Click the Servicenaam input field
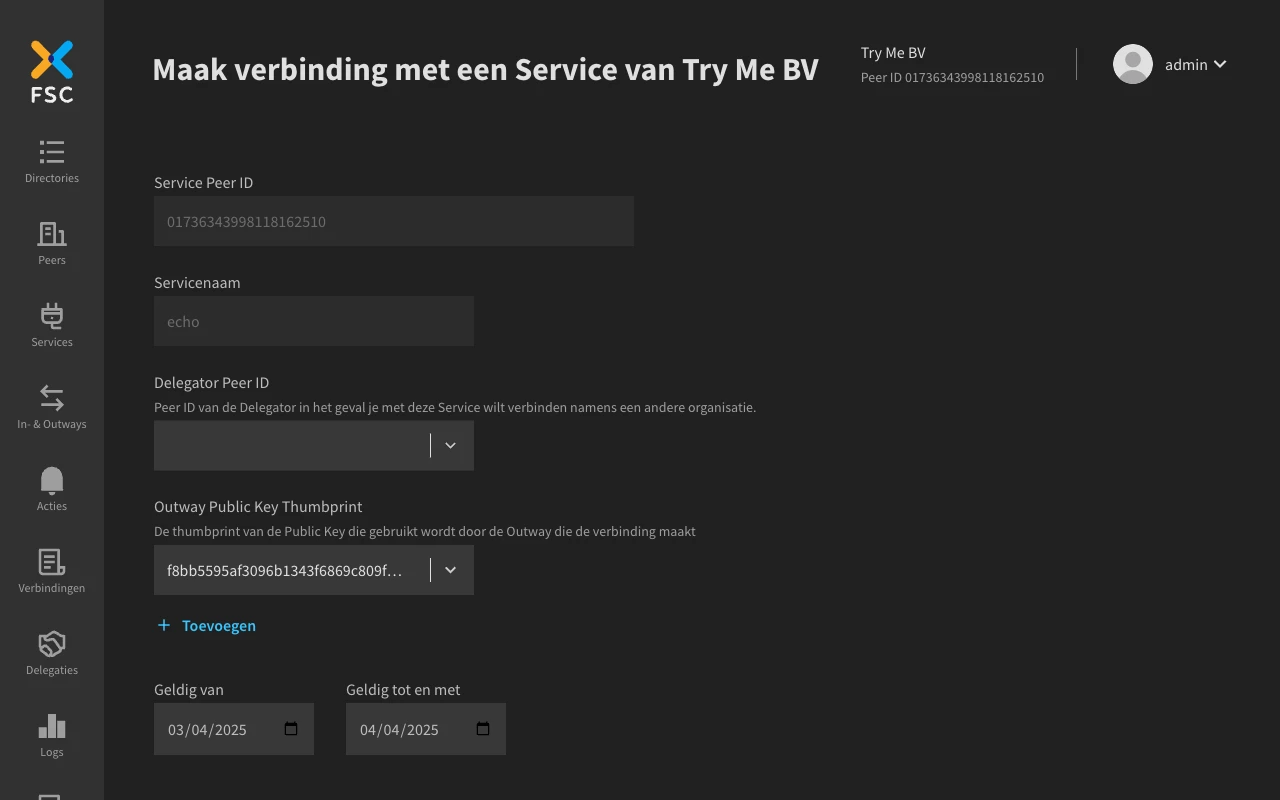Image resolution: width=1280 pixels, height=800 pixels. pos(313,321)
